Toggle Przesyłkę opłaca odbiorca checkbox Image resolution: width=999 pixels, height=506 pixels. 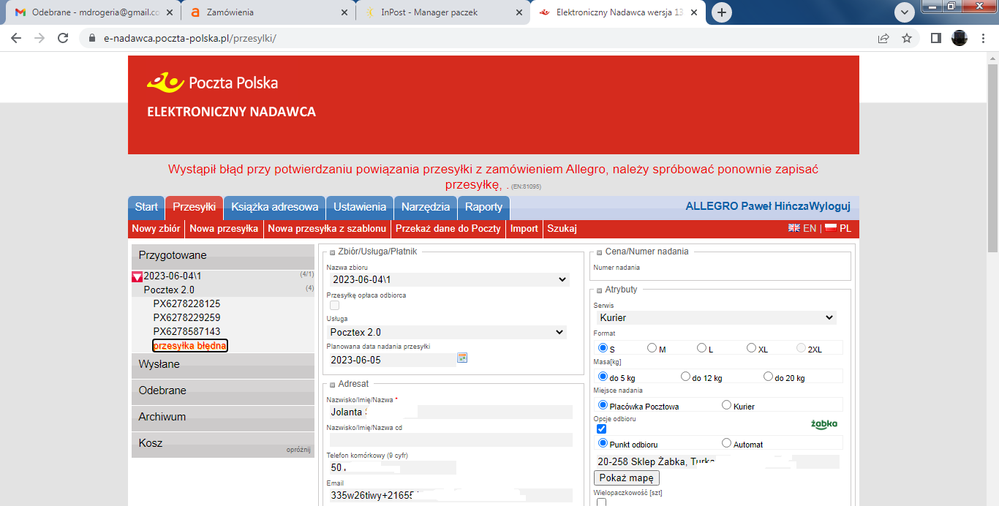pyautogui.click(x=334, y=305)
